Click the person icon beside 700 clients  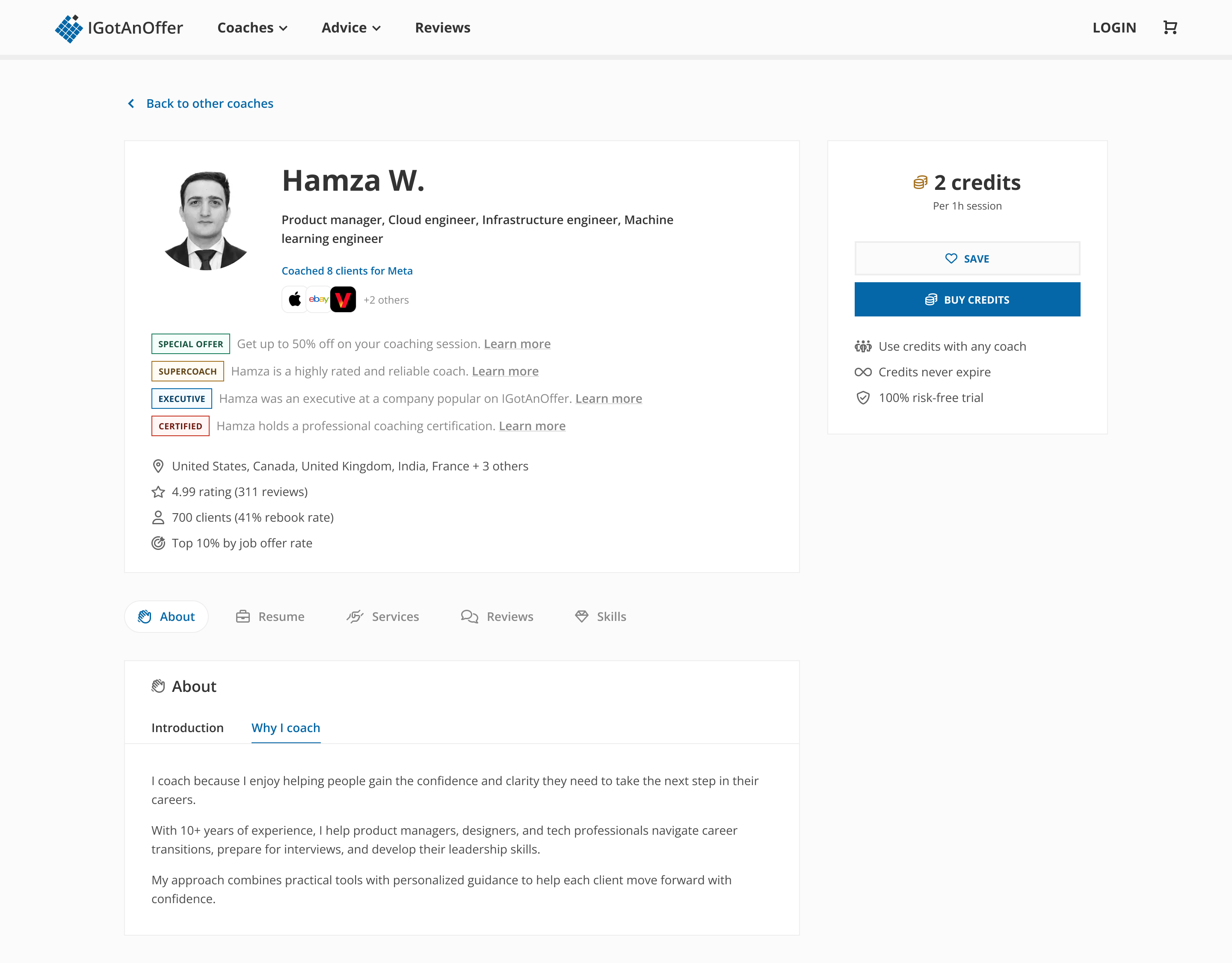click(158, 517)
